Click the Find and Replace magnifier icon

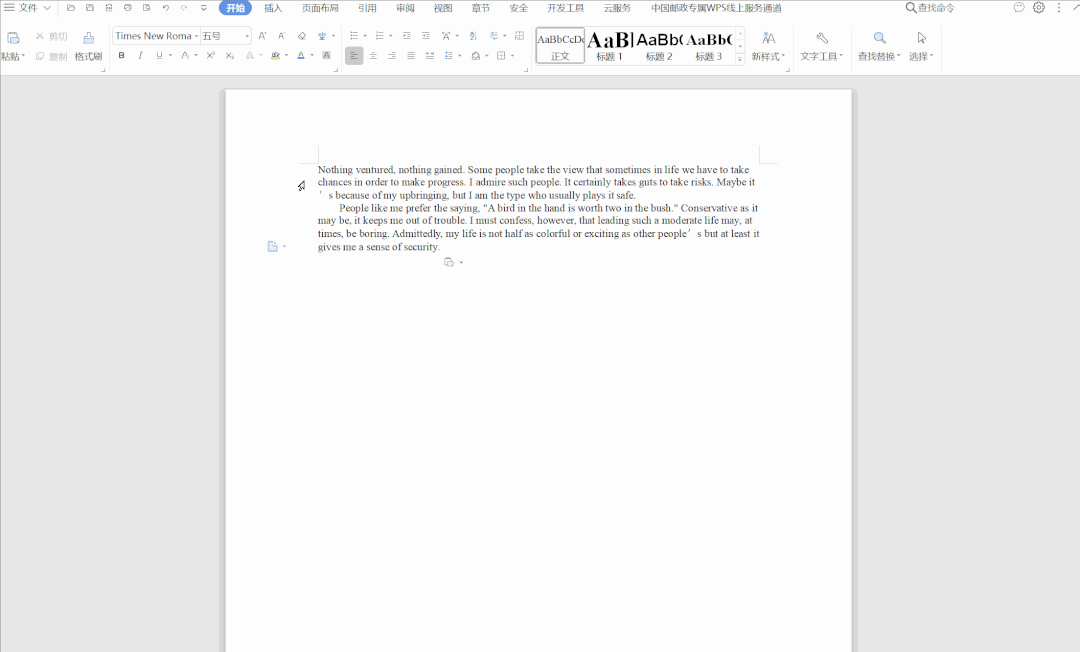880,38
